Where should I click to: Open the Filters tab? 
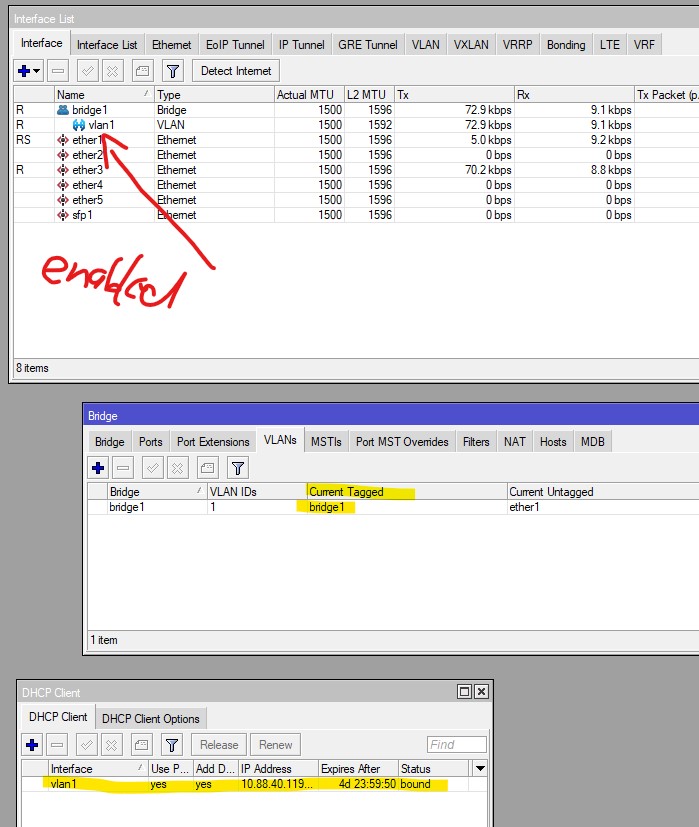[x=476, y=442]
